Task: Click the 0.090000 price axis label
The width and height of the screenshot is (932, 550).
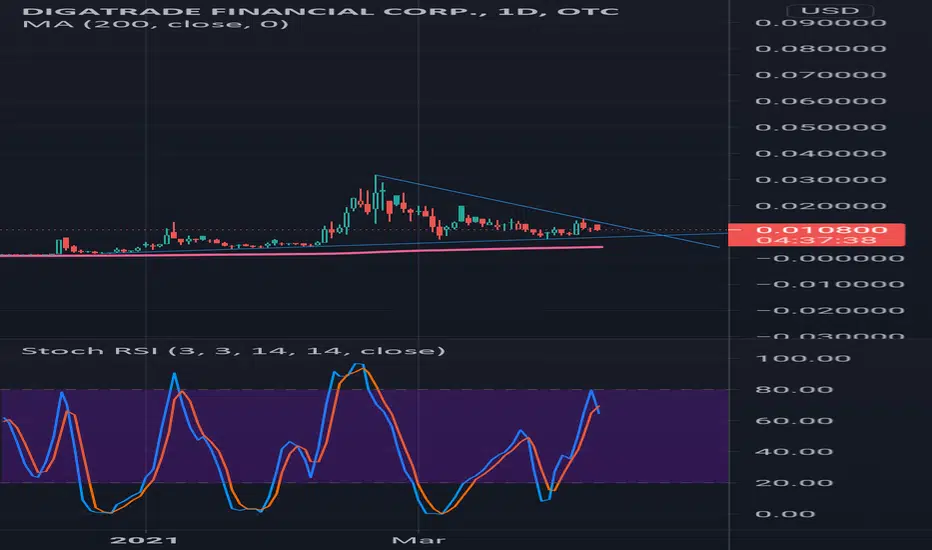Action: click(821, 23)
